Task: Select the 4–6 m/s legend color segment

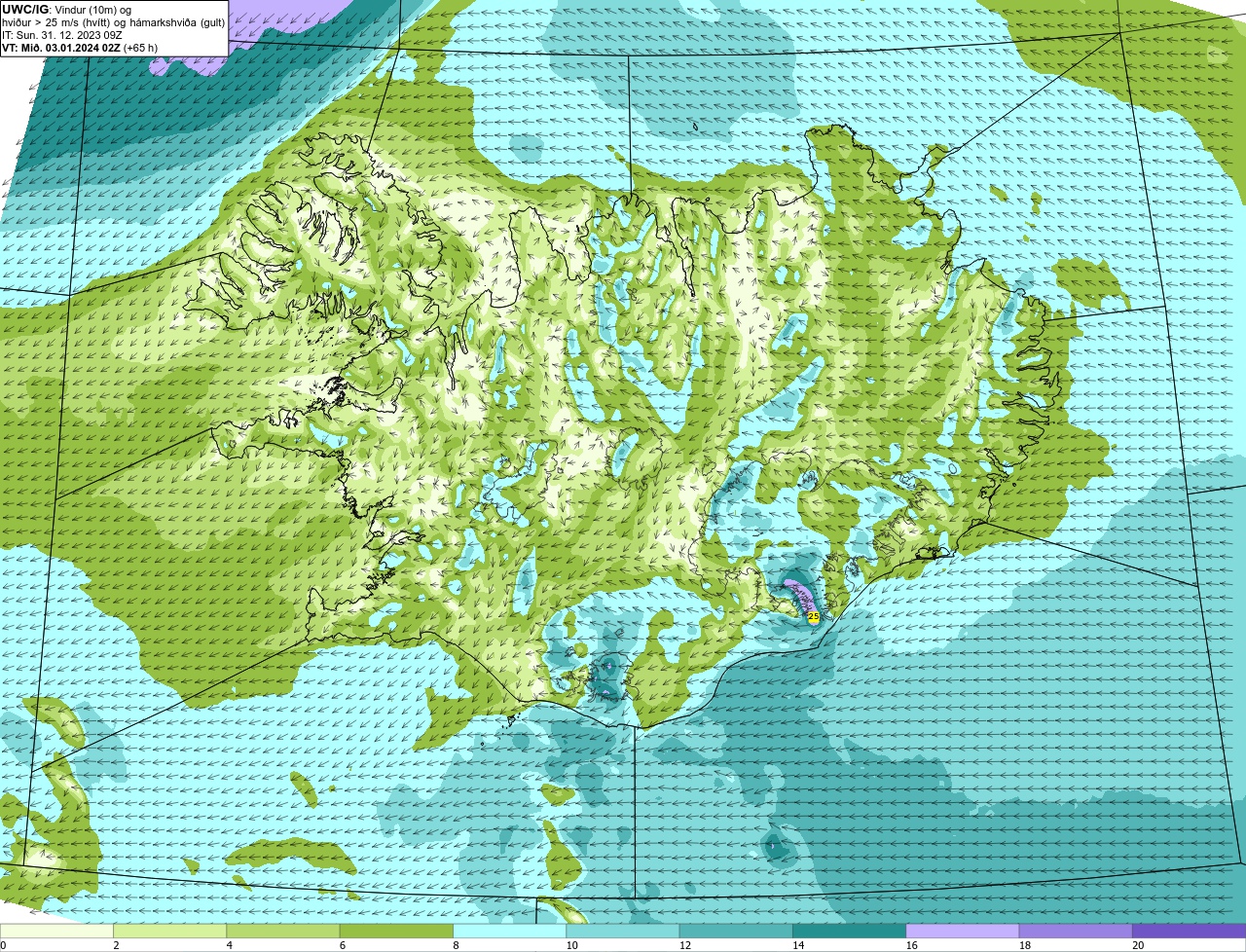Action: pyautogui.click(x=283, y=932)
